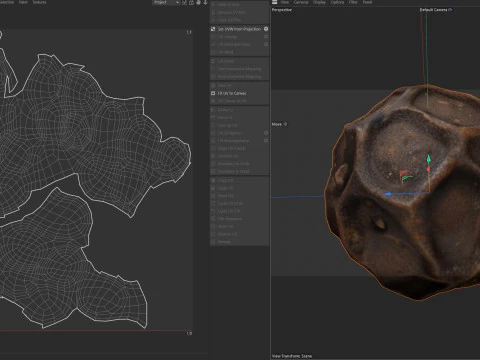Open the Display menu
The width and height of the screenshot is (480, 360).
click(x=319, y=2)
